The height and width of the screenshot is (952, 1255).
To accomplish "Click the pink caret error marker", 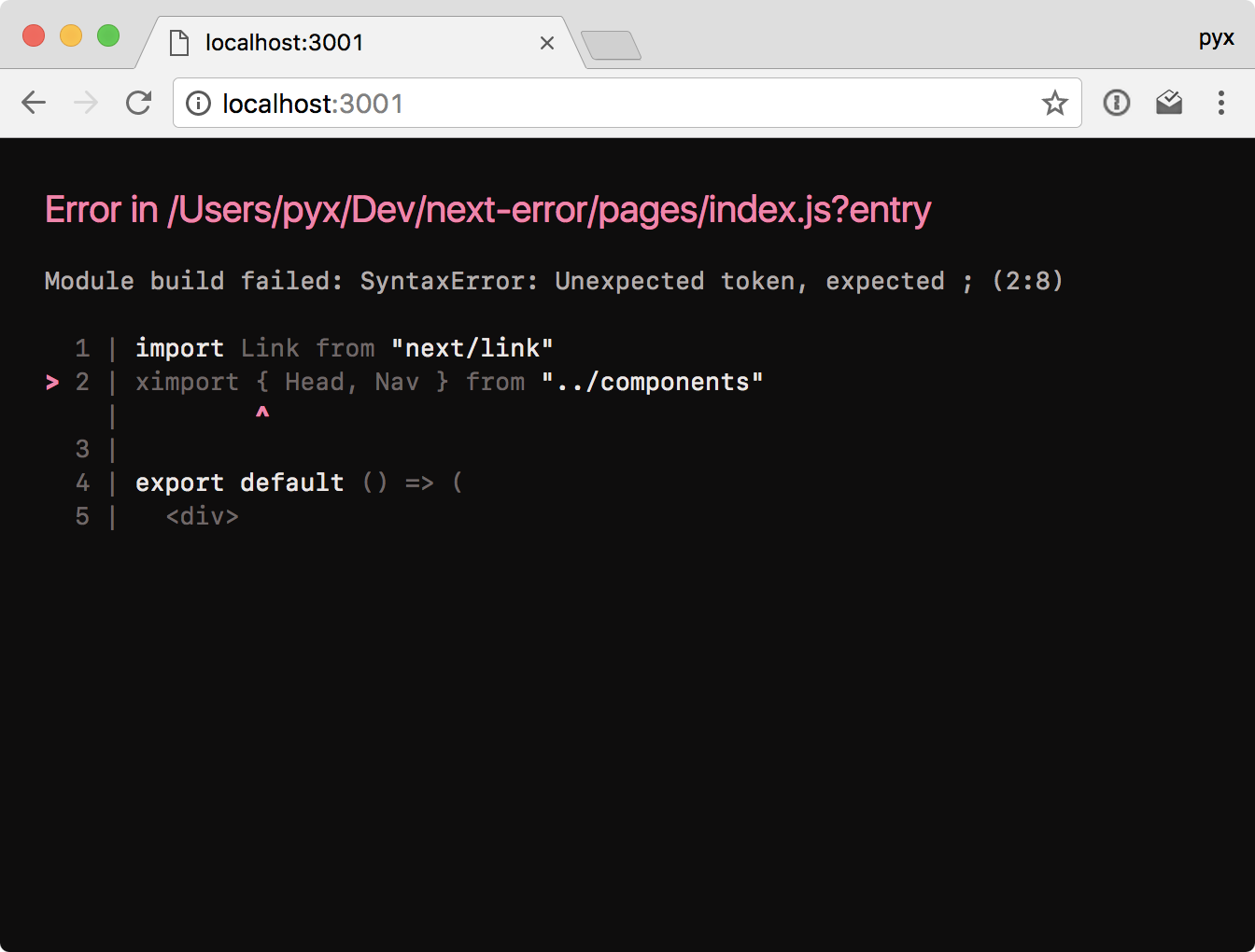I will click(x=262, y=413).
